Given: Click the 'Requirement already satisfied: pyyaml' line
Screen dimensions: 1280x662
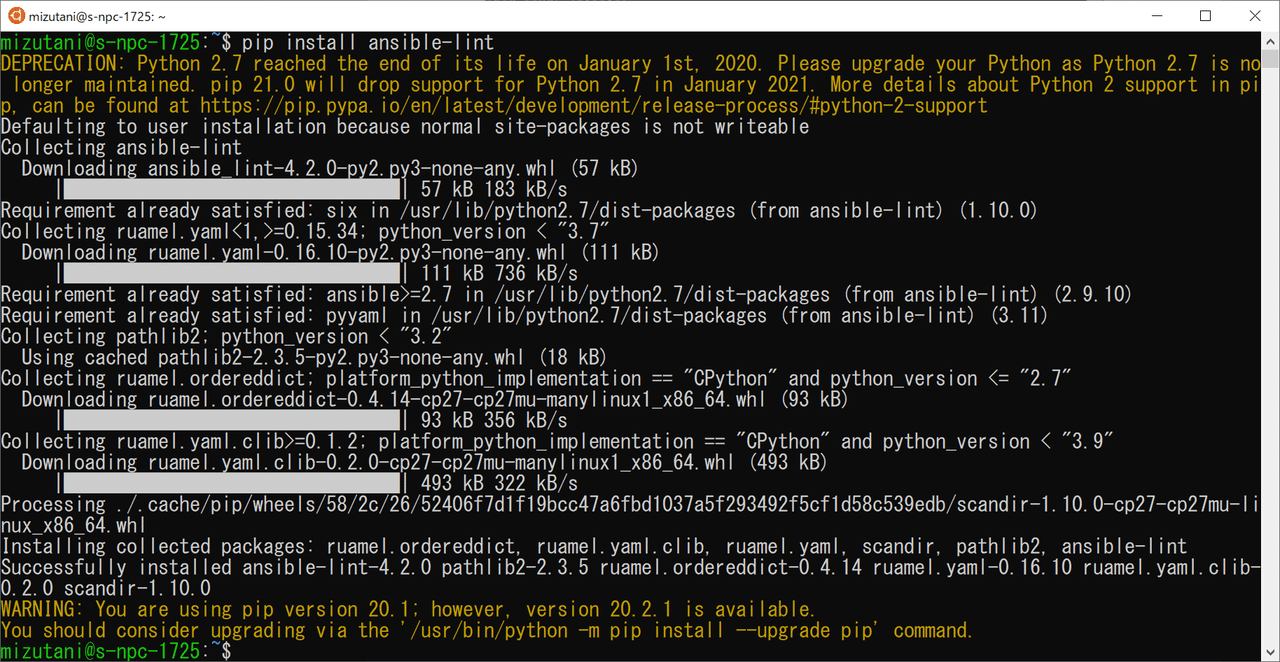Looking at the screenshot, I should pos(524,316).
